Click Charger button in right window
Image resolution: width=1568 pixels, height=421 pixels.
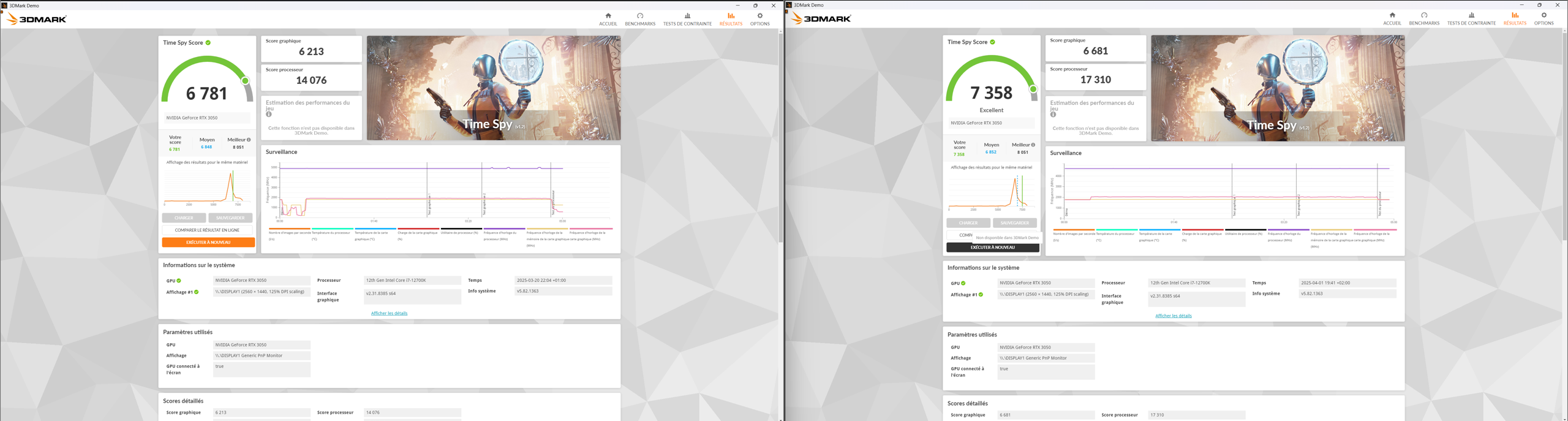(x=968, y=223)
